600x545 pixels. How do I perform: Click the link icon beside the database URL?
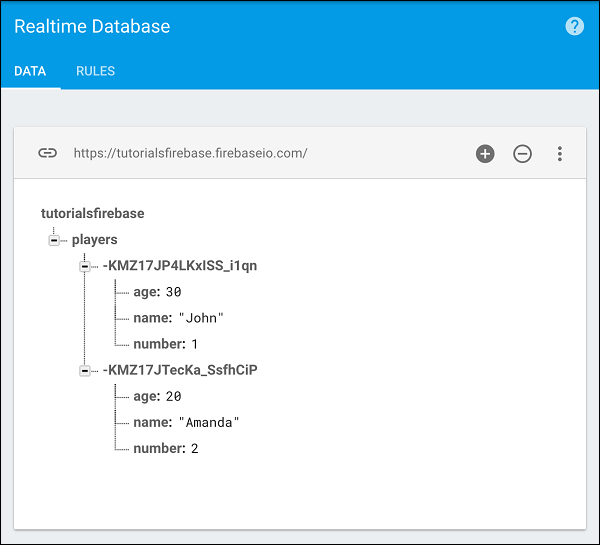[x=47, y=153]
